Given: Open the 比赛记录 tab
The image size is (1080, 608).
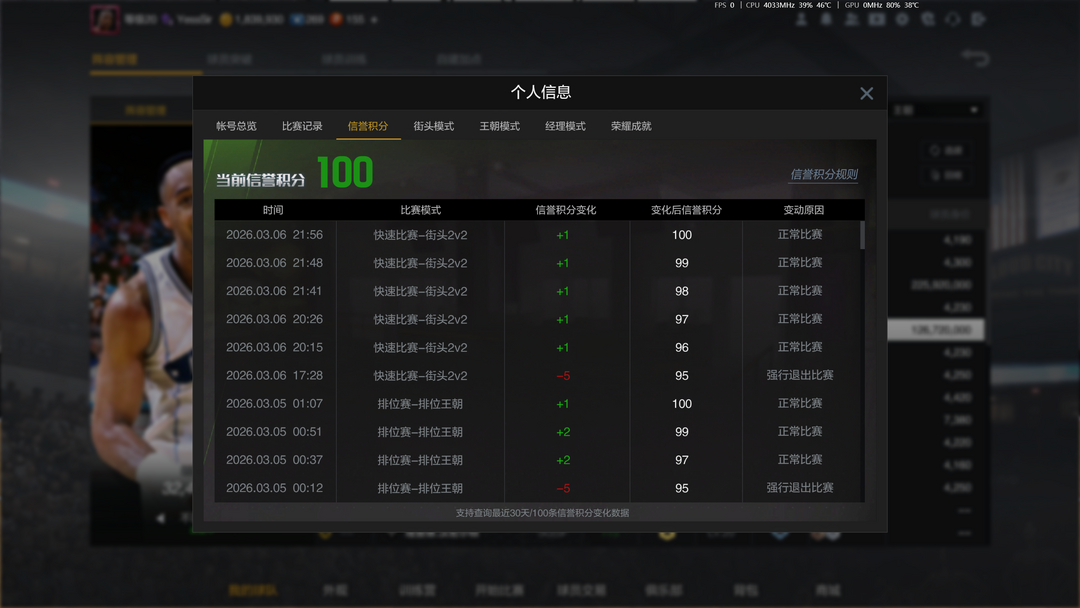Looking at the screenshot, I should 302,126.
